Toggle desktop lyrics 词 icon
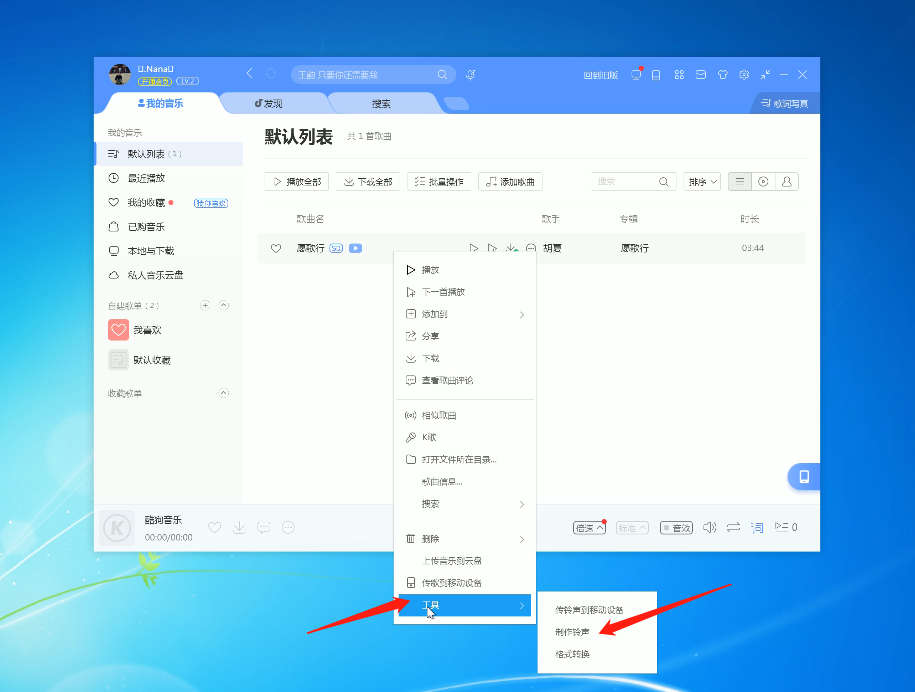The image size is (915, 692). 757,527
